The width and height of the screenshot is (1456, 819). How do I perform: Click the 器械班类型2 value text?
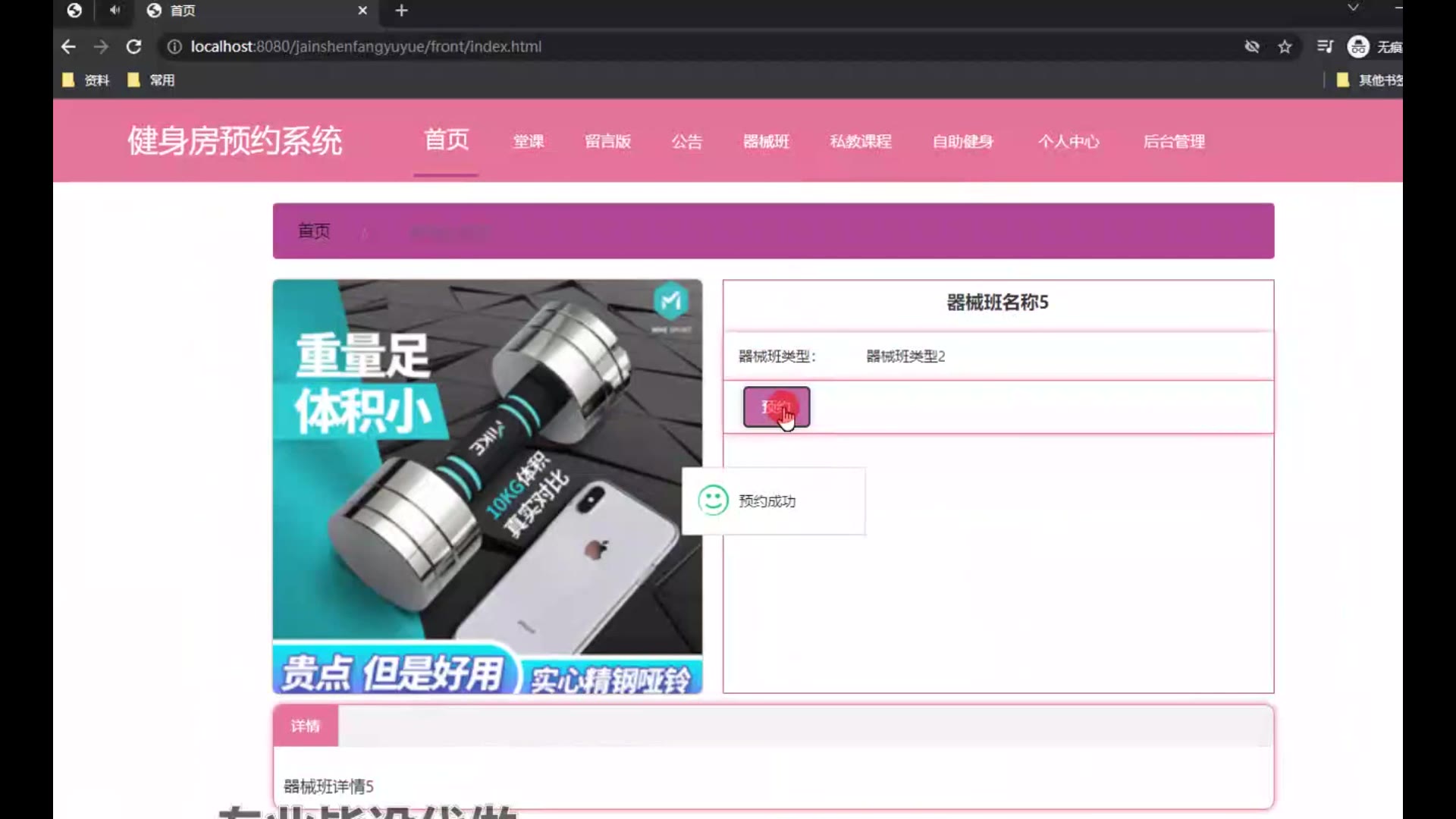click(905, 356)
